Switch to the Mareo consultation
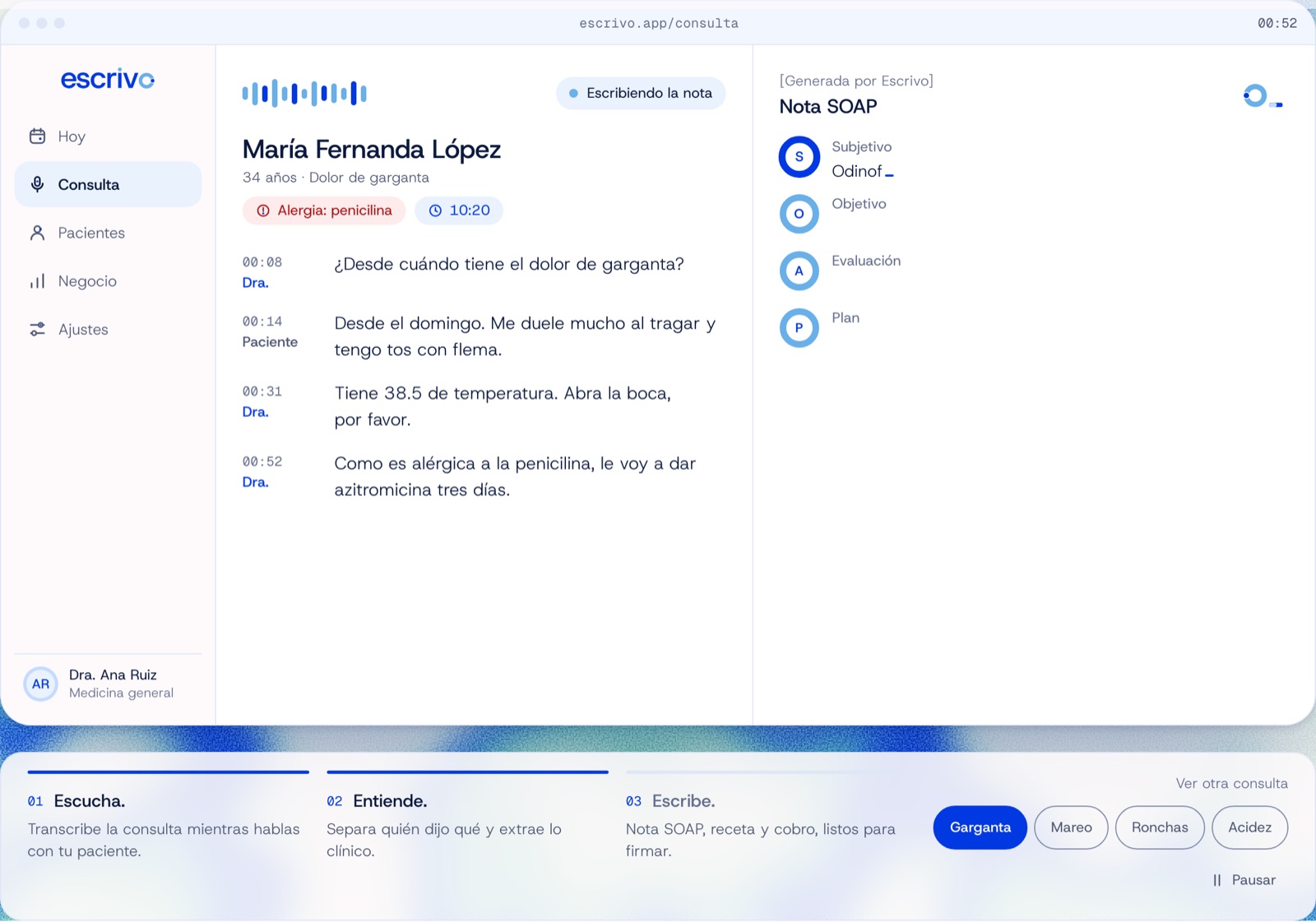The width and height of the screenshot is (1316, 922). (x=1071, y=827)
